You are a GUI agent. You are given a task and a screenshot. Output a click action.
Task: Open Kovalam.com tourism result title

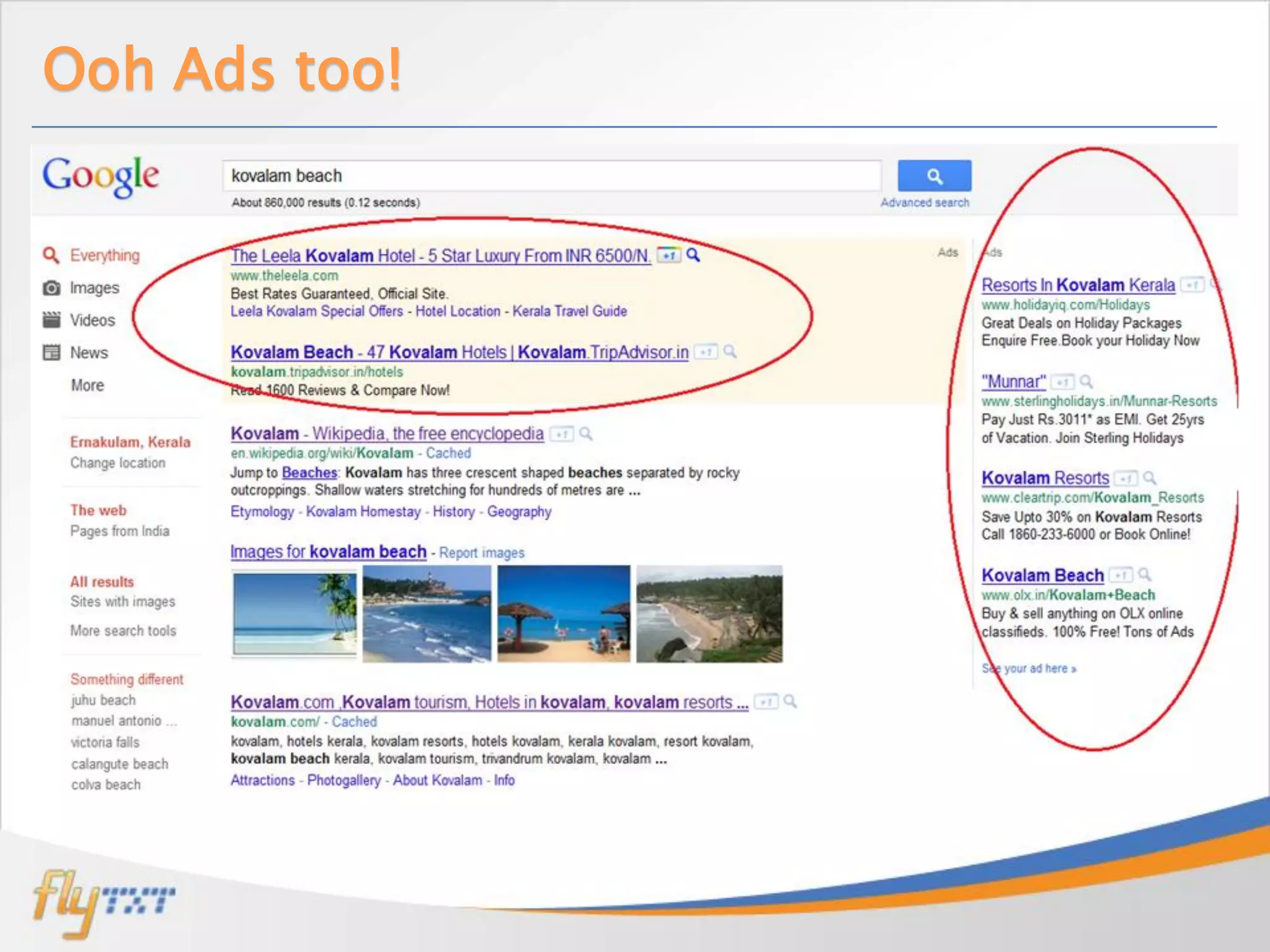(x=489, y=702)
